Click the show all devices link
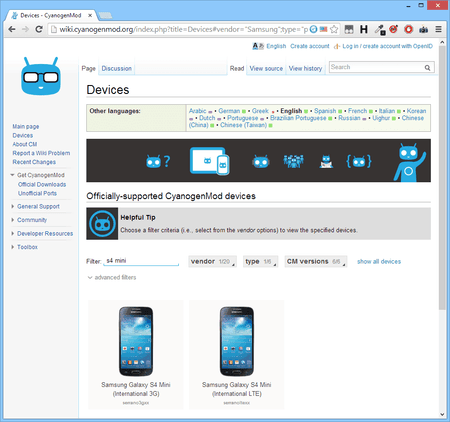 click(x=379, y=262)
